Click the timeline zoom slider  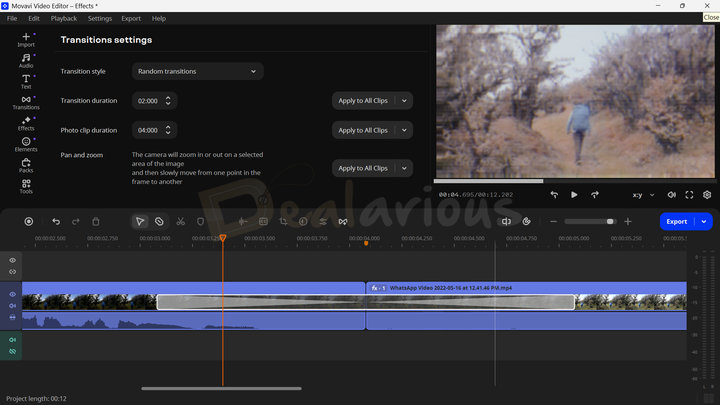(590, 221)
